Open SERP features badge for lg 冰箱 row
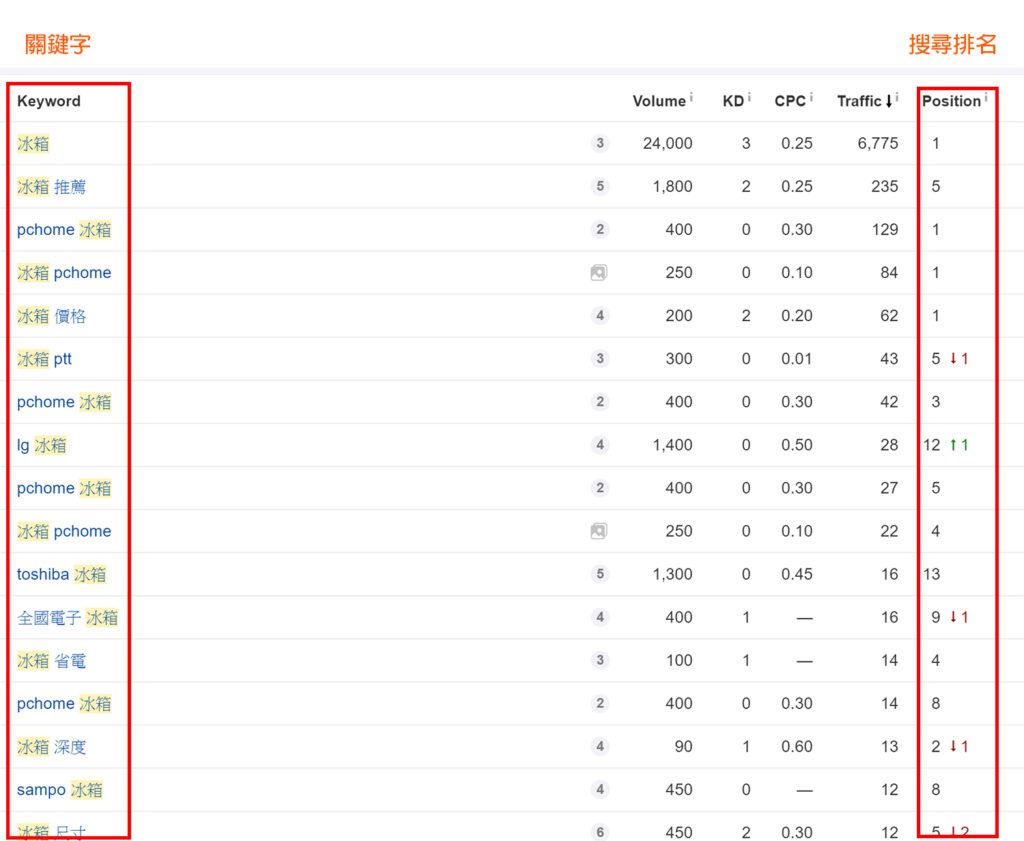 [x=600, y=445]
